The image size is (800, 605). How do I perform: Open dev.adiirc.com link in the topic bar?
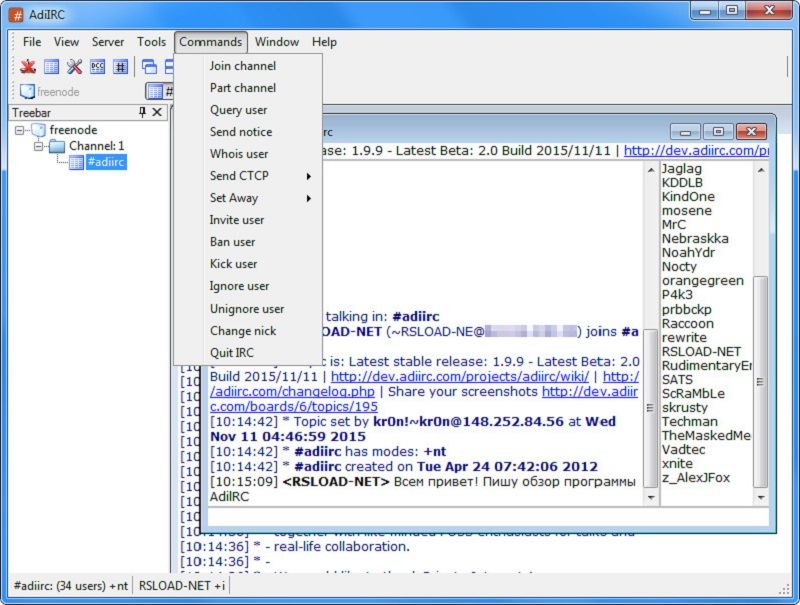tap(696, 150)
